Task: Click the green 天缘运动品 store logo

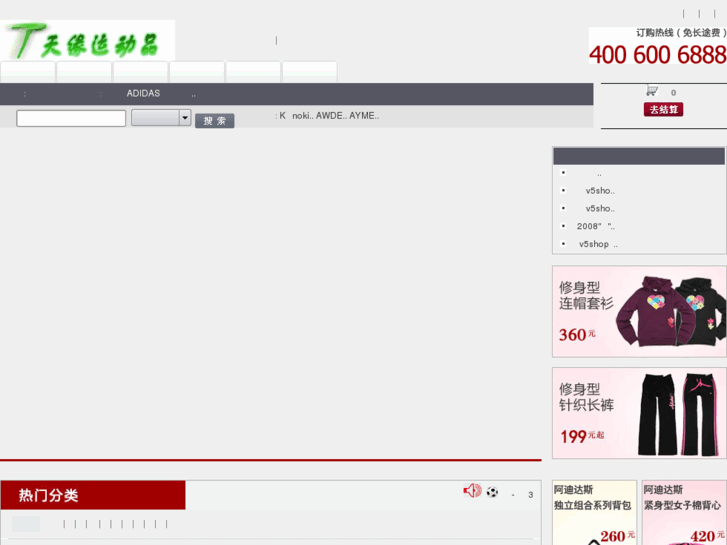Action: [88, 40]
